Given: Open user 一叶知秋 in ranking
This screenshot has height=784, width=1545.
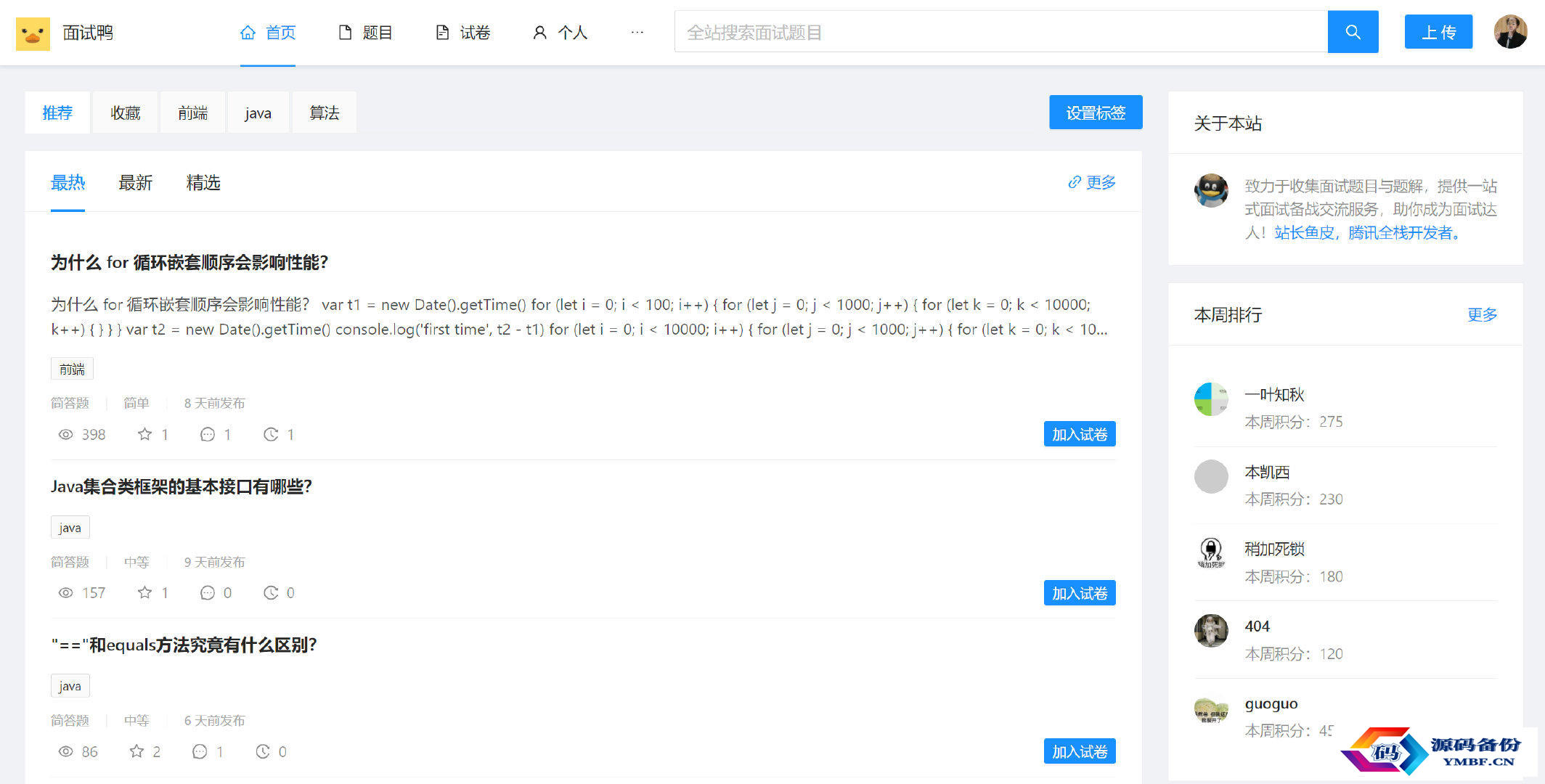Looking at the screenshot, I should (1274, 394).
